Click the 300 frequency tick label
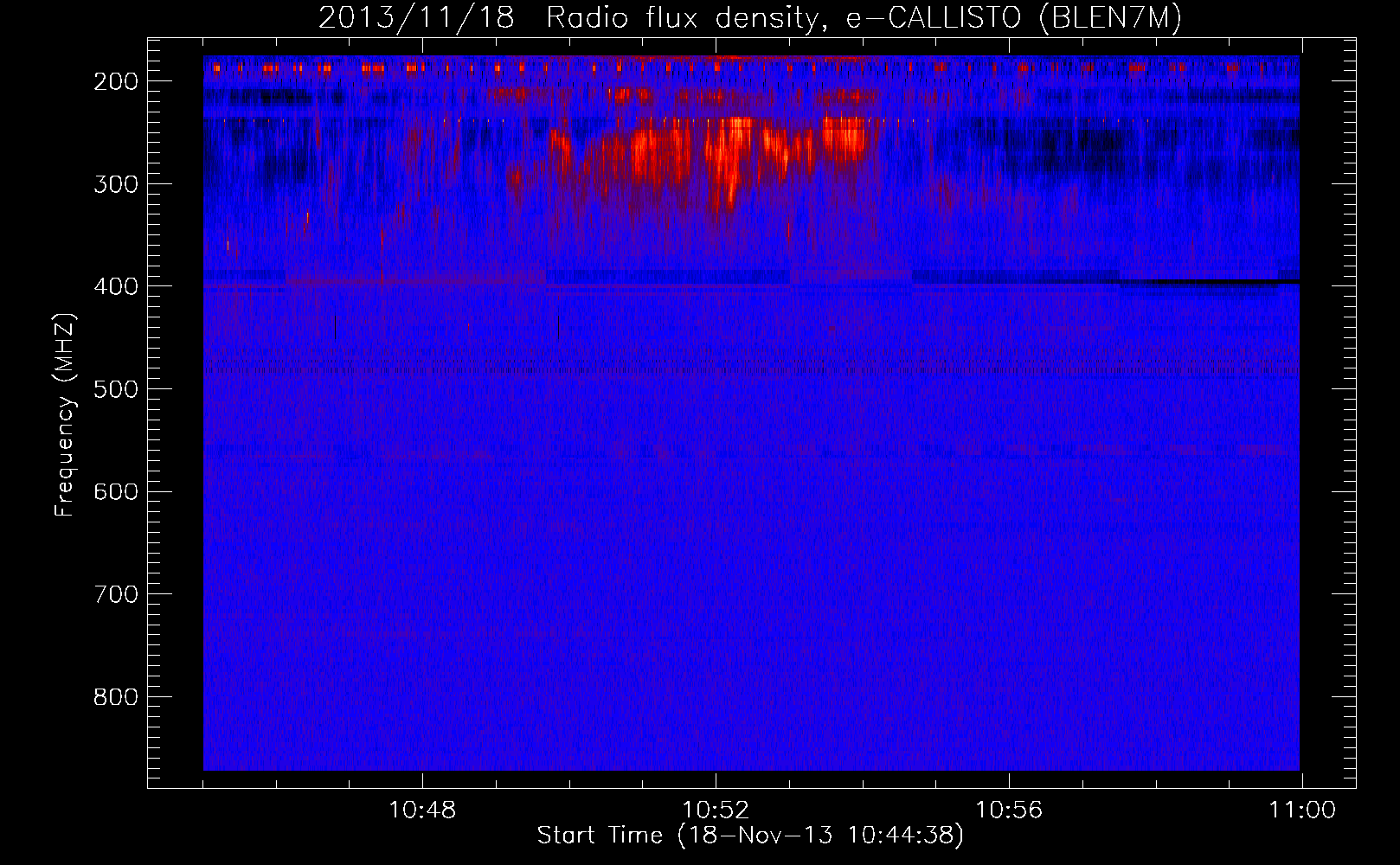Screen dimensions: 1400x865 116,184
